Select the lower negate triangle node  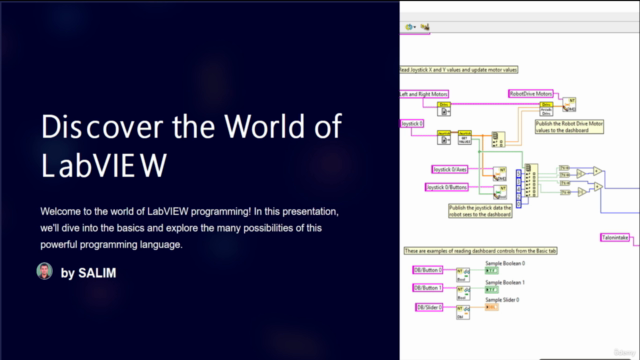click(x=582, y=192)
